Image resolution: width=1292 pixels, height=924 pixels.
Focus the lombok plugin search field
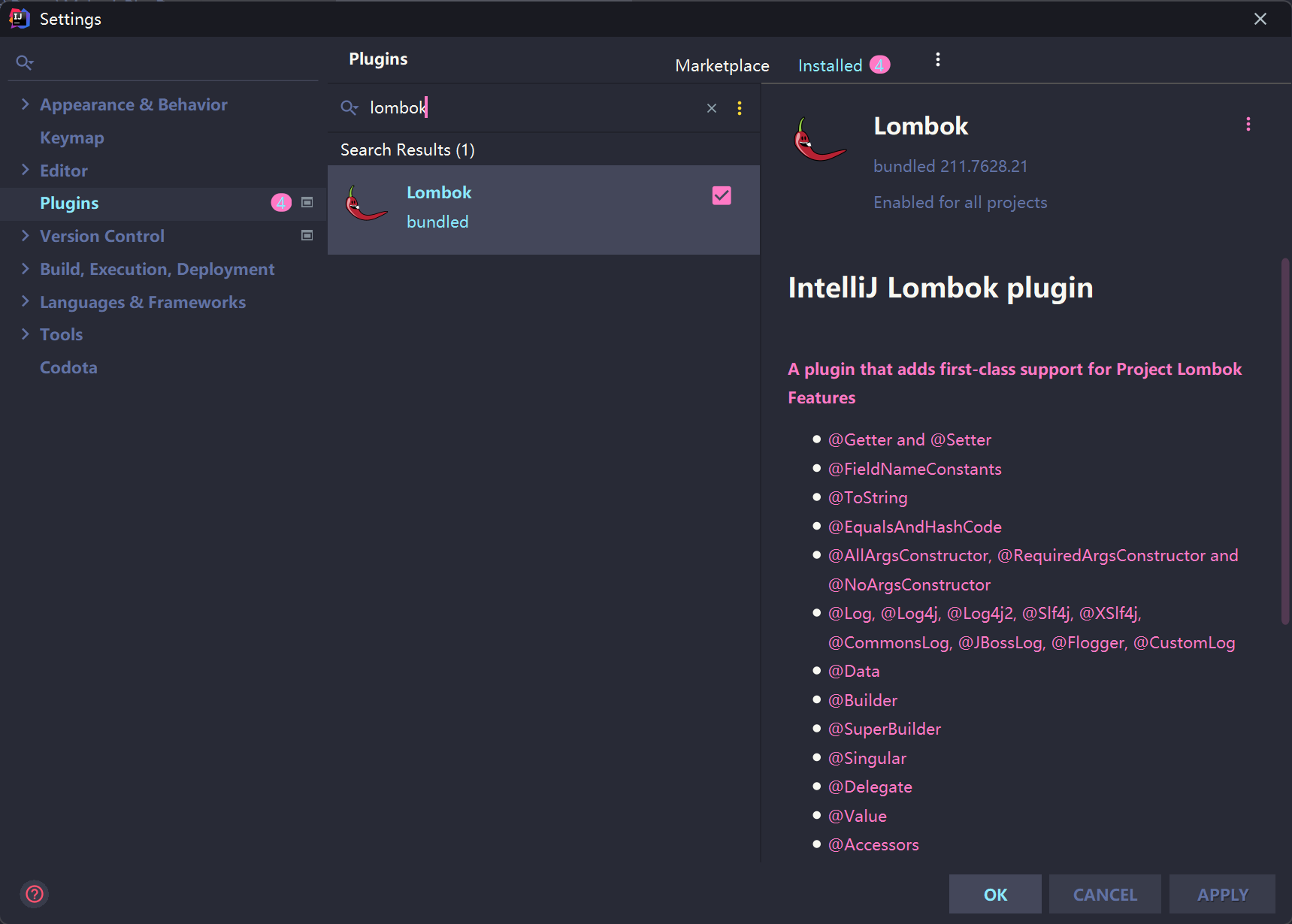[x=534, y=108]
